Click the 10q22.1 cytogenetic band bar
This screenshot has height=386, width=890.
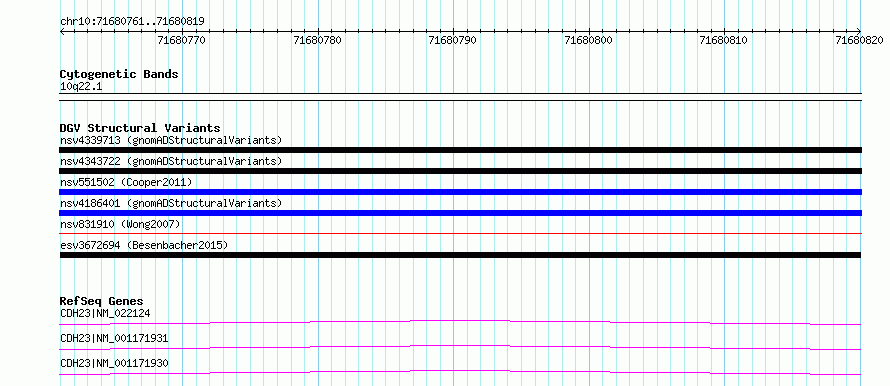tap(460, 97)
